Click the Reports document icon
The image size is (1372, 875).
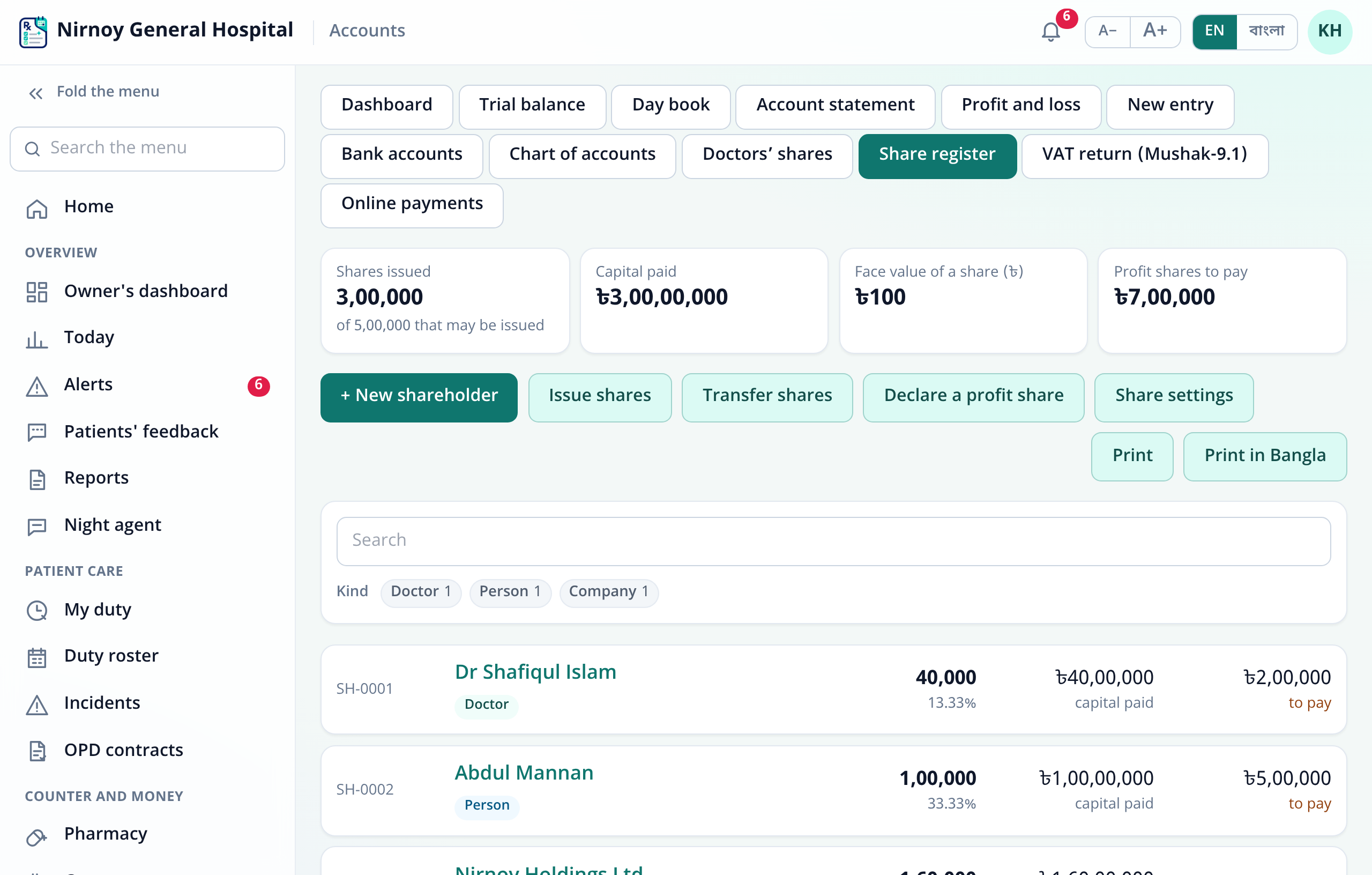[x=37, y=479]
